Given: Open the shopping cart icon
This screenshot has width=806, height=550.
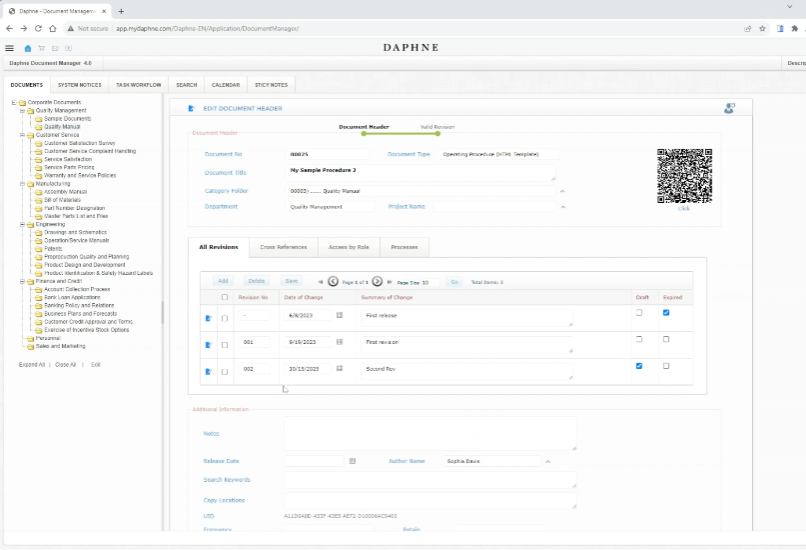Looking at the screenshot, I should click(x=42, y=48).
